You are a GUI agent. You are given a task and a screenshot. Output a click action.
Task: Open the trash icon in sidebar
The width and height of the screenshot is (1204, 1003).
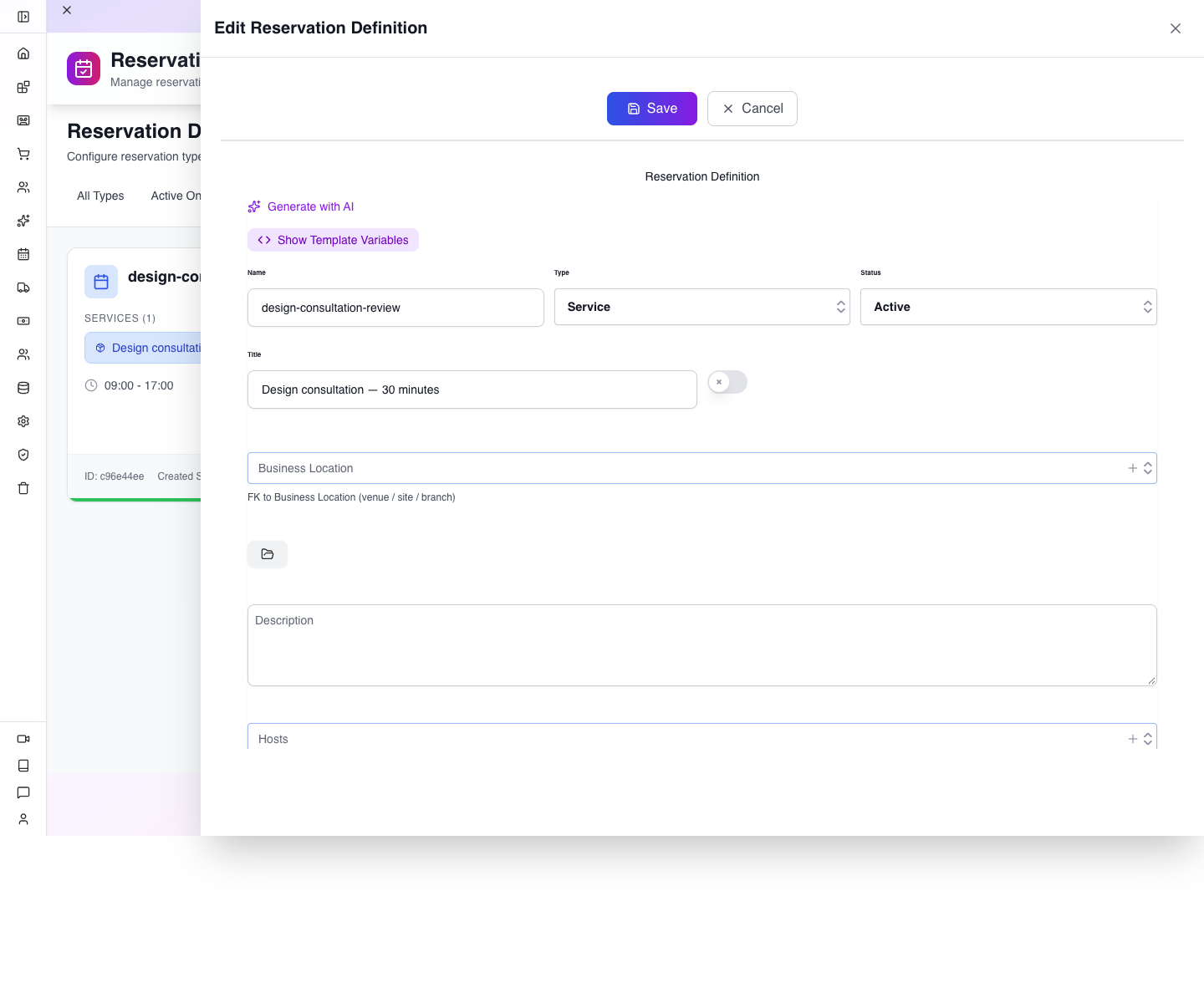(x=23, y=488)
